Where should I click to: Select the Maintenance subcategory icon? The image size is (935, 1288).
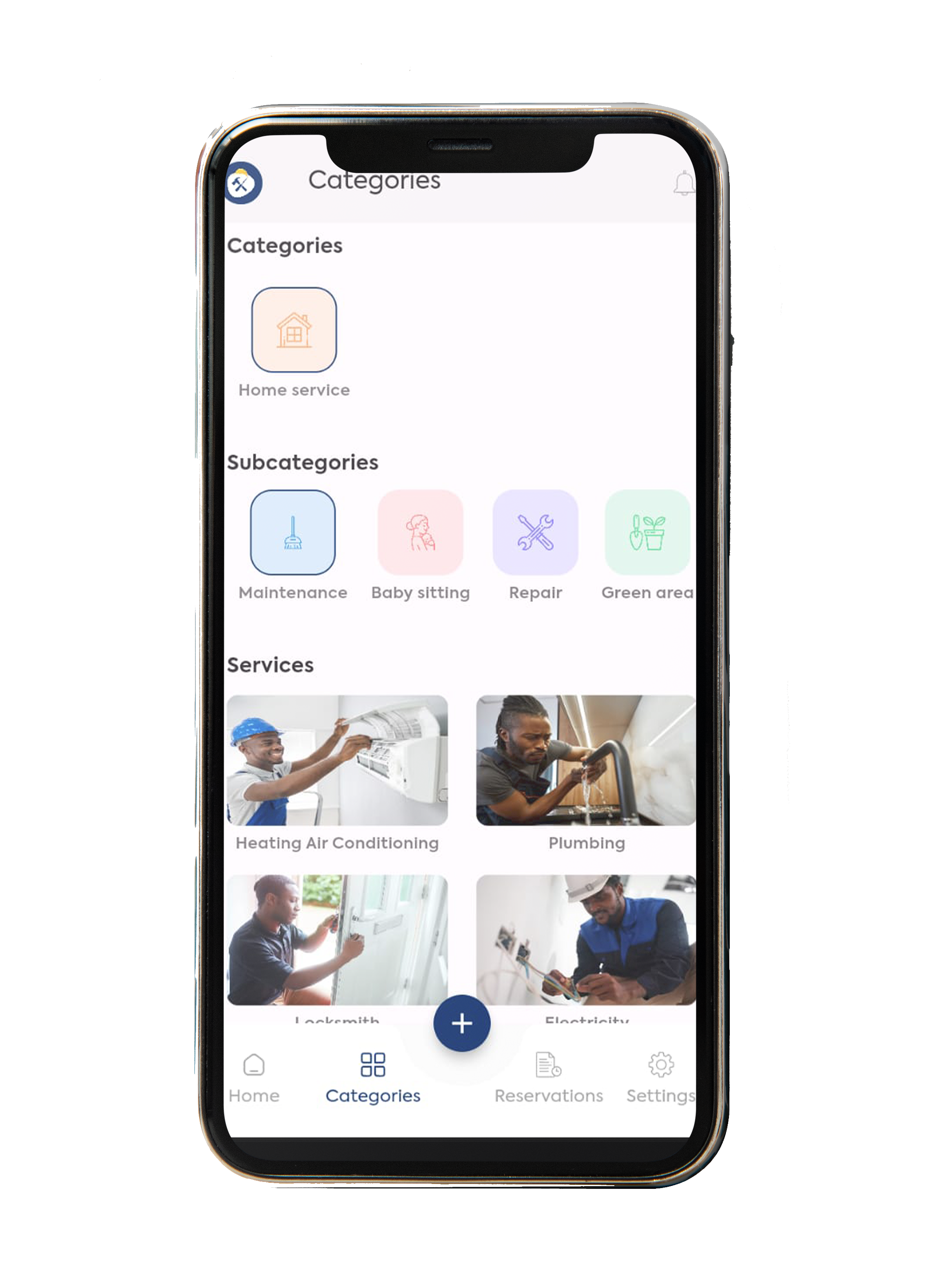pos(292,537)
